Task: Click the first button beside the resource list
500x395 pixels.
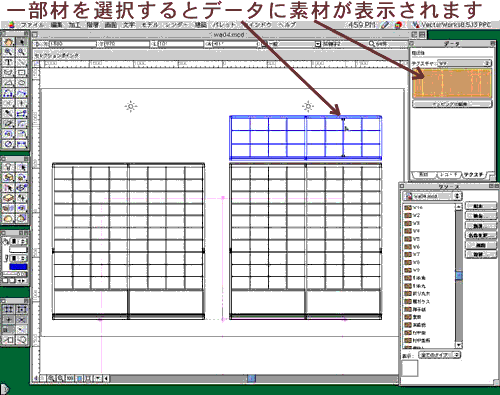Action: pos(480,206)
